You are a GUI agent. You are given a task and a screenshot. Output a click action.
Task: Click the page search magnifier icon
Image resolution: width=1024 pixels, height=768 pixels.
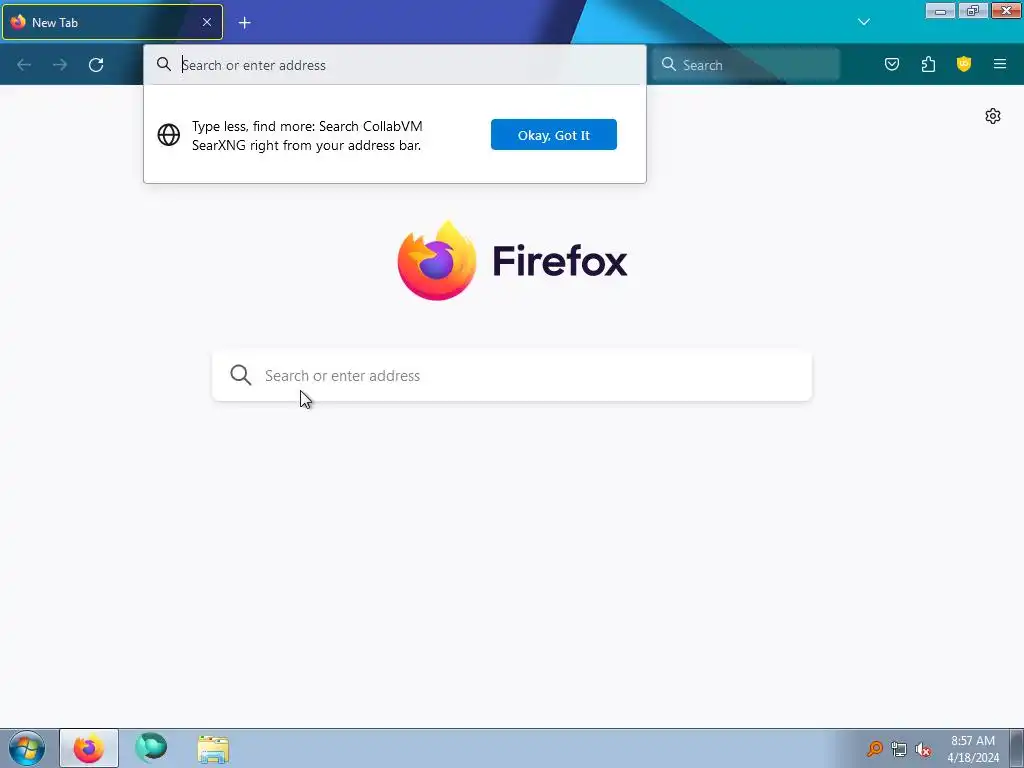(x=240, y=375)
